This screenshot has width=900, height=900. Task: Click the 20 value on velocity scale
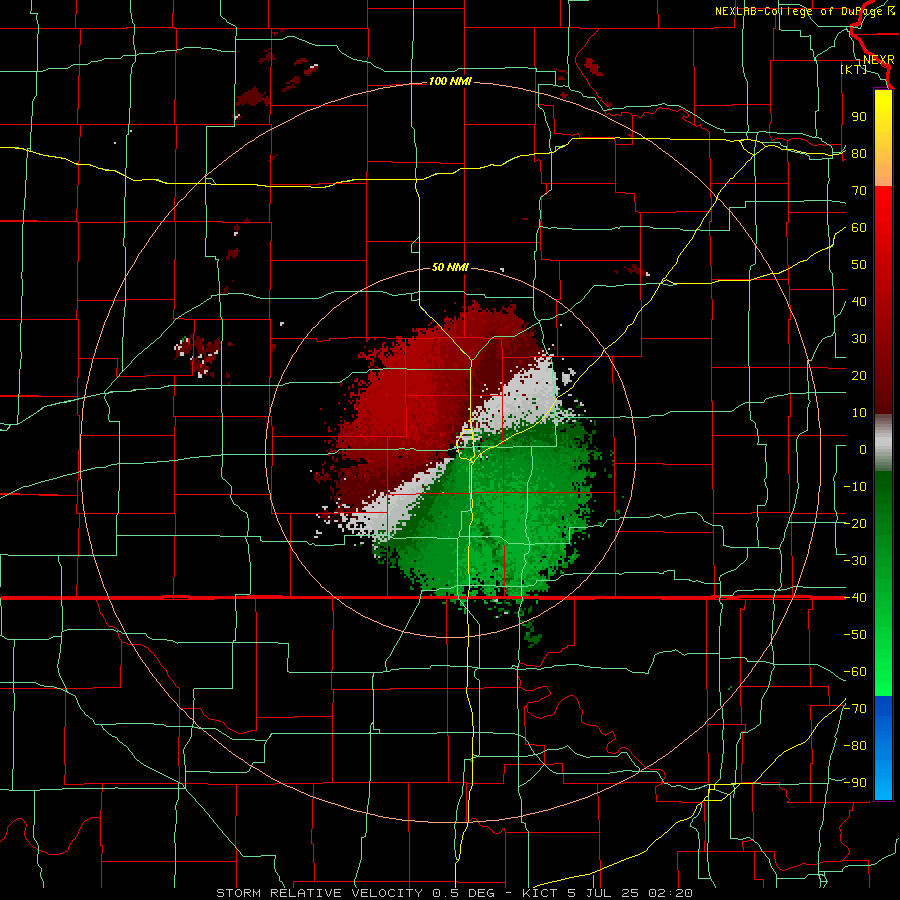tap(859, 376)
